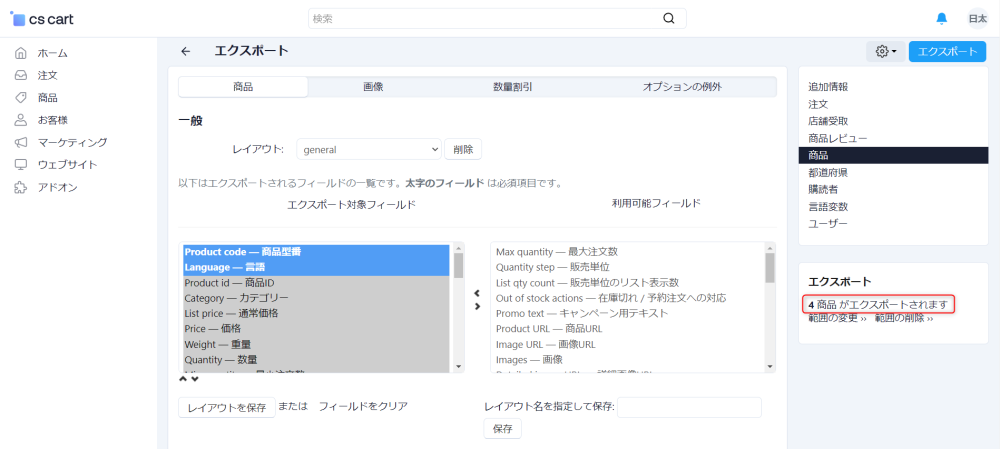Click the search magnifier icon
The height and width of the screenshot is (449, 1000).
(668, 18)
